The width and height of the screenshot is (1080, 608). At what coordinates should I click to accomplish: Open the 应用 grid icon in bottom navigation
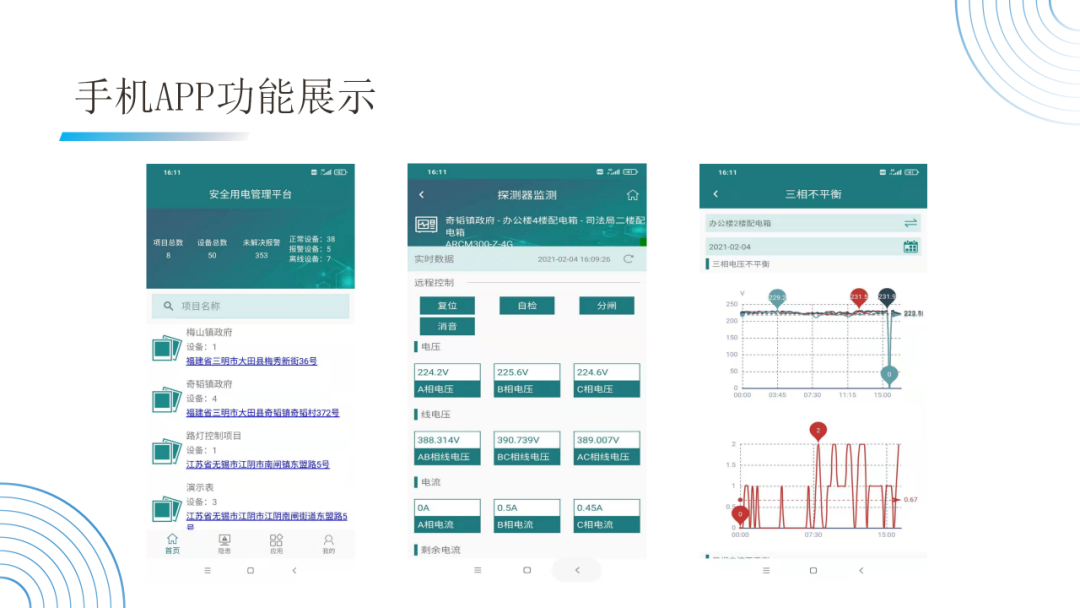pyautogui.click(x=277, y=541)
